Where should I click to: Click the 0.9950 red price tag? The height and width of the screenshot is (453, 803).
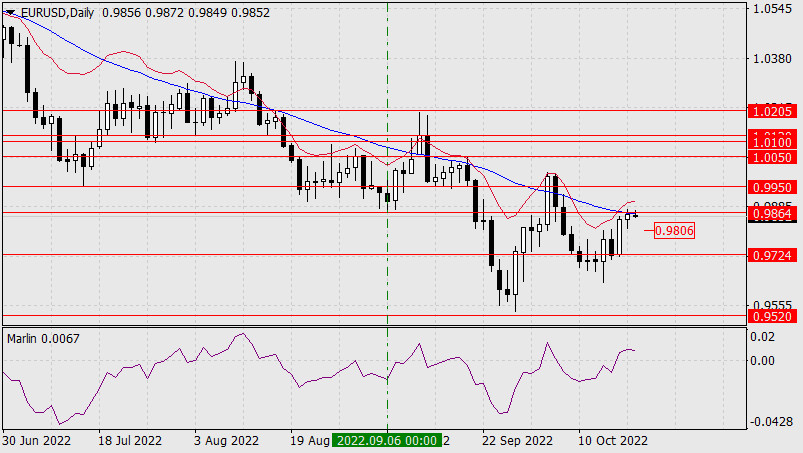click(774, 187)
